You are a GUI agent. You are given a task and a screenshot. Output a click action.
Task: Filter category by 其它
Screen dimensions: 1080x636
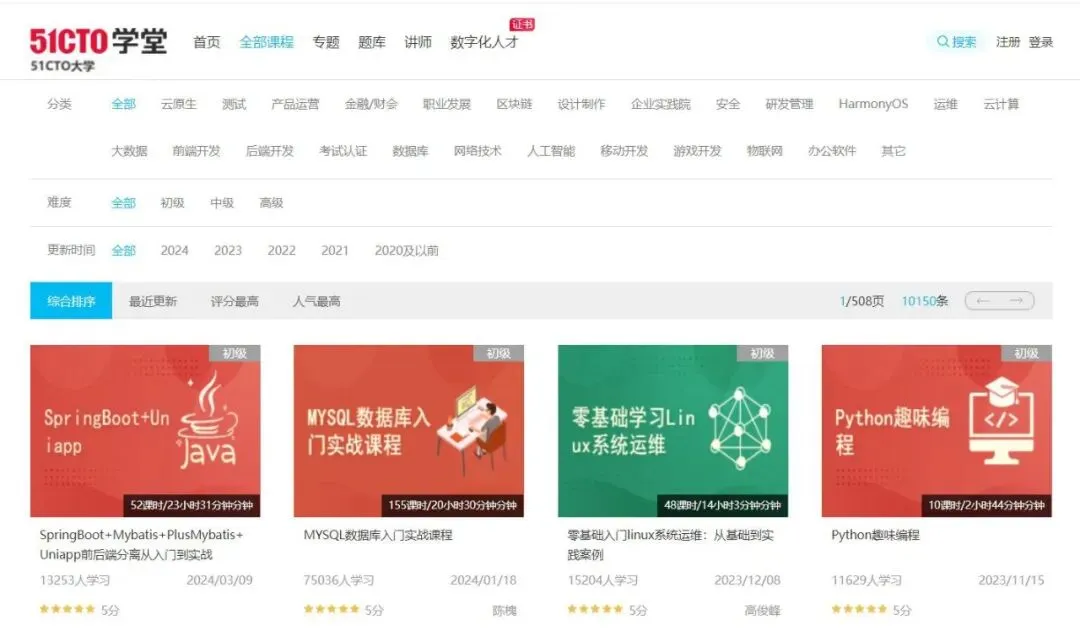(893, 151)
